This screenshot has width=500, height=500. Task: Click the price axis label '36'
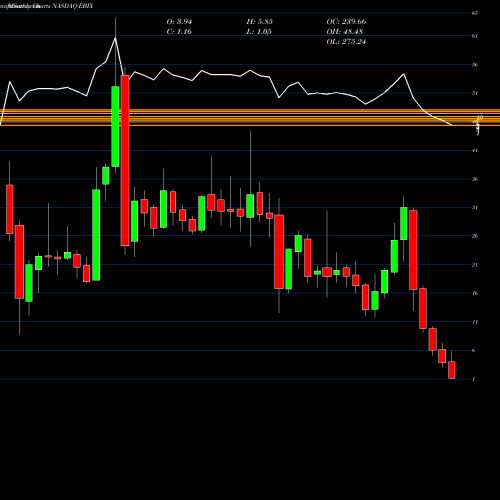(475, 179)
